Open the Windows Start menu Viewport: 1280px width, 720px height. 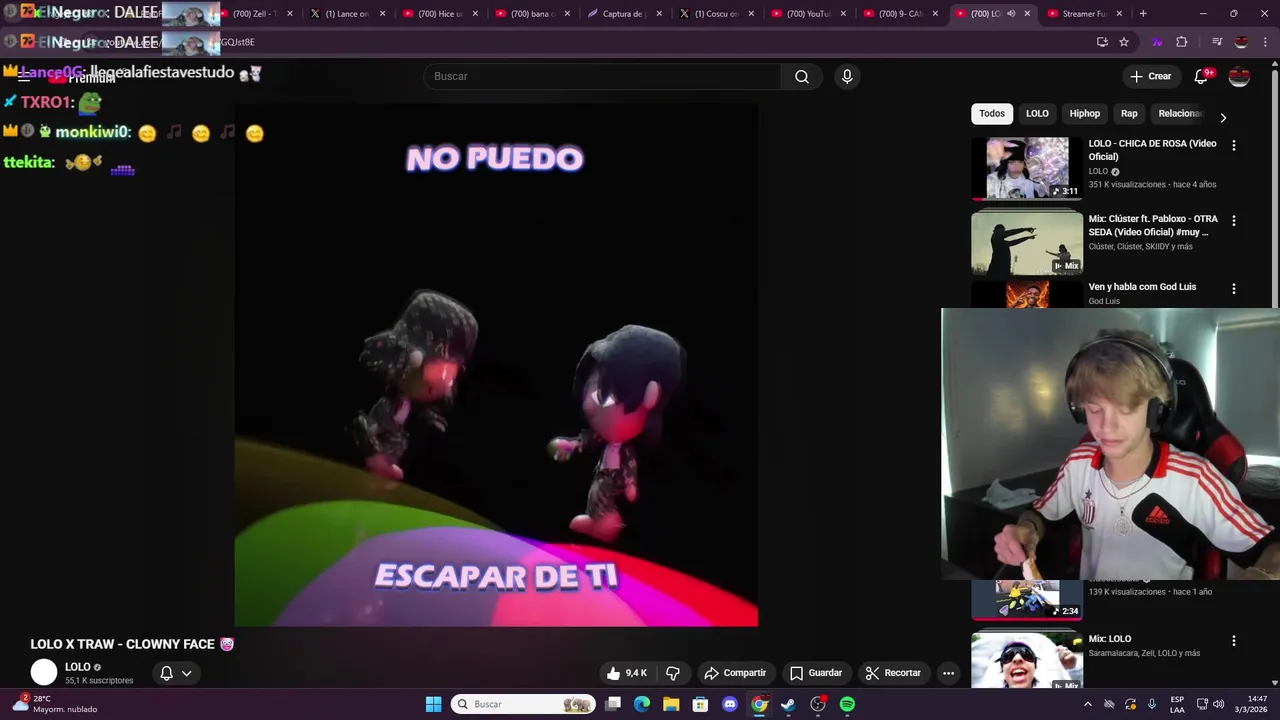click(x=433, y=704)
